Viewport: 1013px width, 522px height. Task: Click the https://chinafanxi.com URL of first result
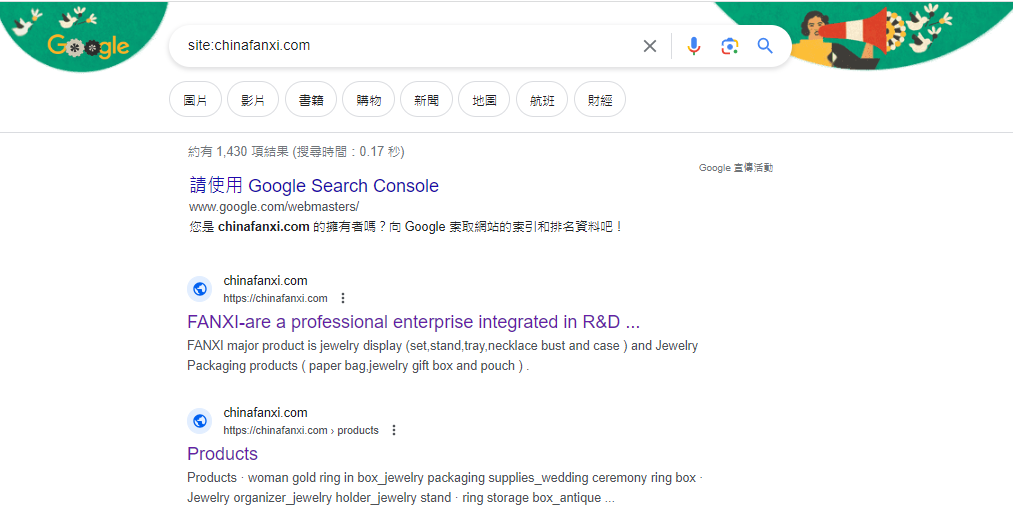(x=275, y=298)
